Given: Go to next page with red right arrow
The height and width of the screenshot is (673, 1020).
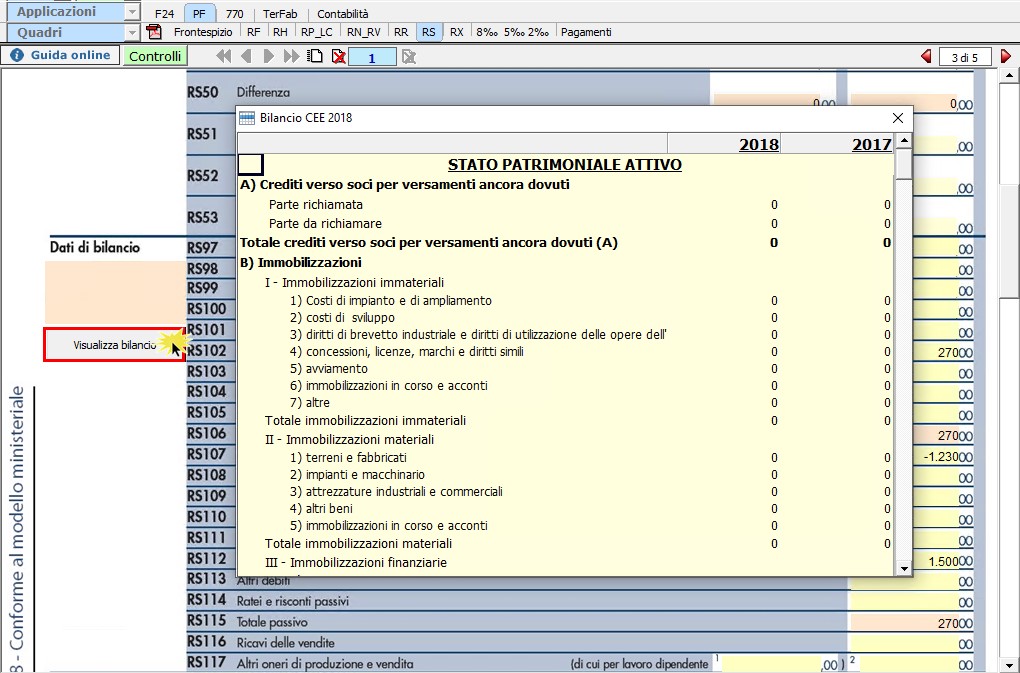Looking at the screenshot, I should pyautogui.click(x=1006, y=57).
